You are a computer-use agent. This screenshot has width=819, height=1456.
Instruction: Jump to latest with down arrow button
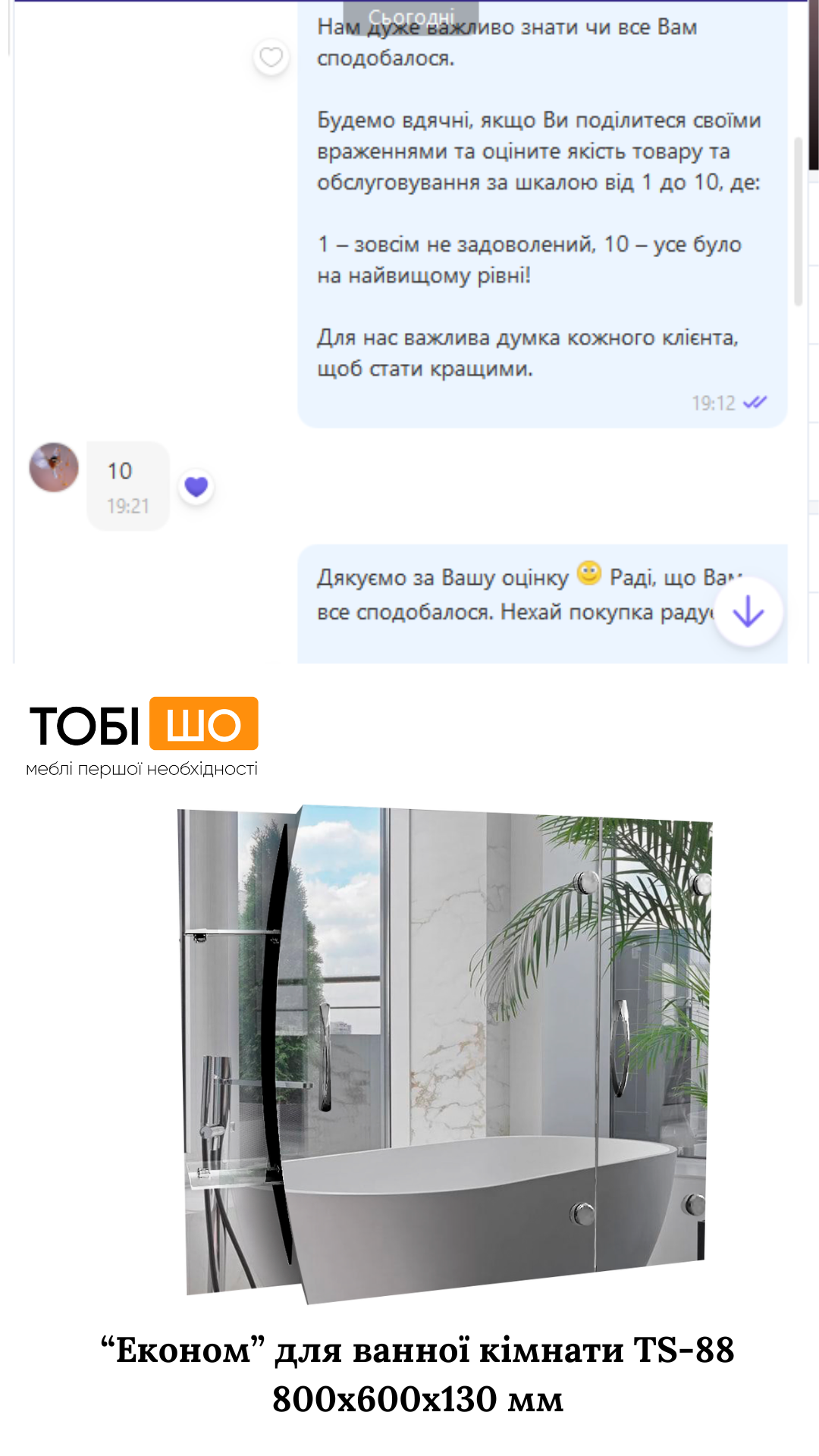(x=748, y=612)
